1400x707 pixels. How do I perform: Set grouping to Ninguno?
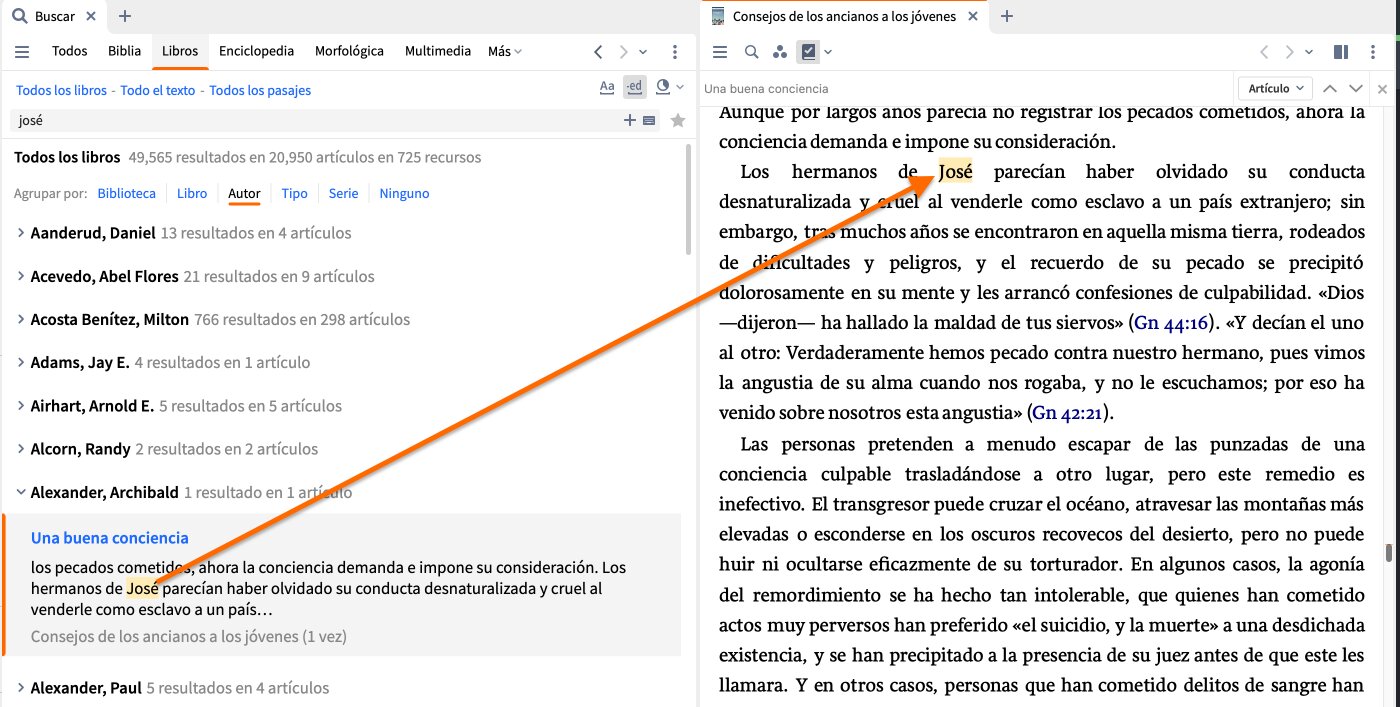(x=404, y=193)
